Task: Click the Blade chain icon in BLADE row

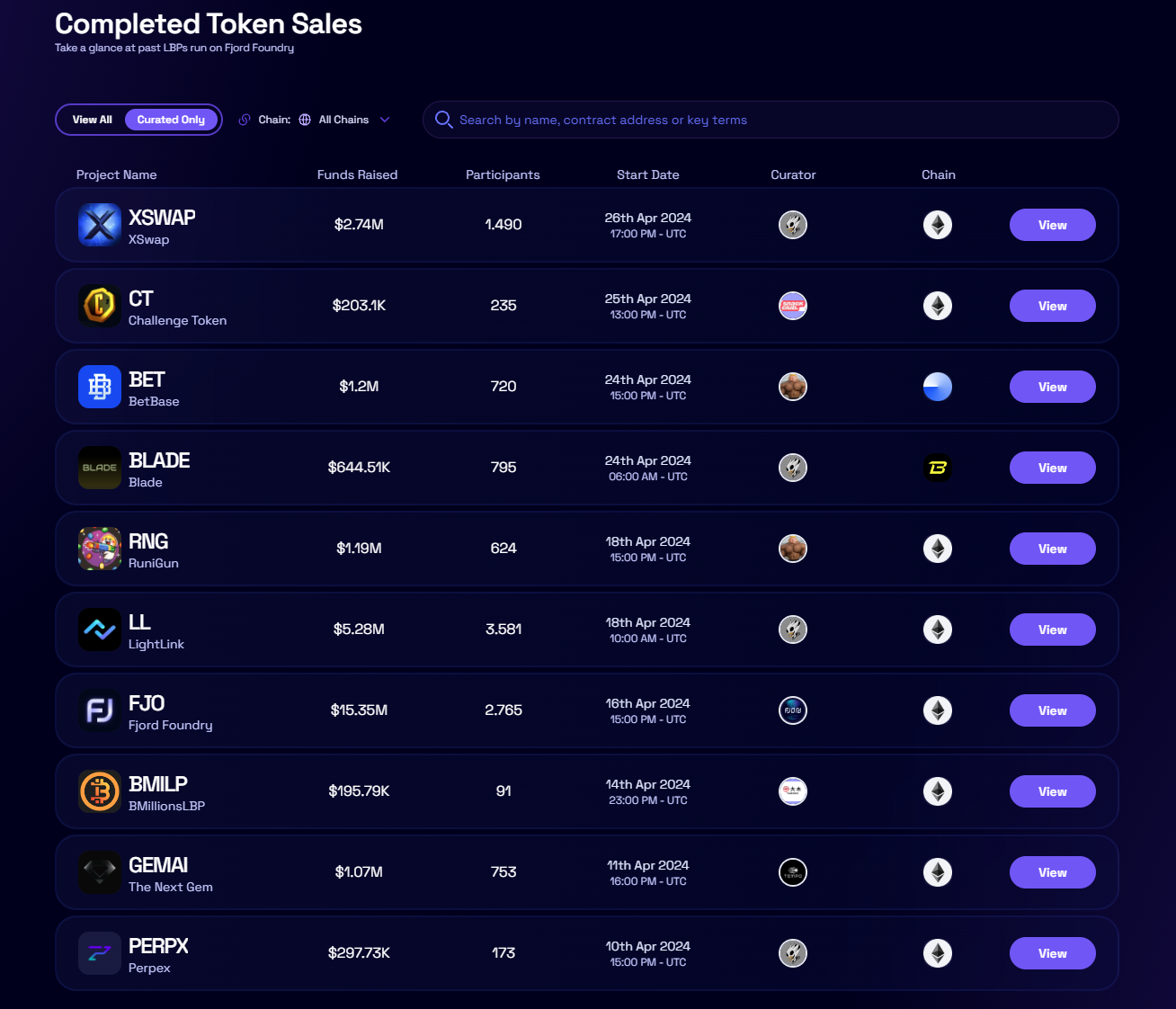Action: [938, 468]
